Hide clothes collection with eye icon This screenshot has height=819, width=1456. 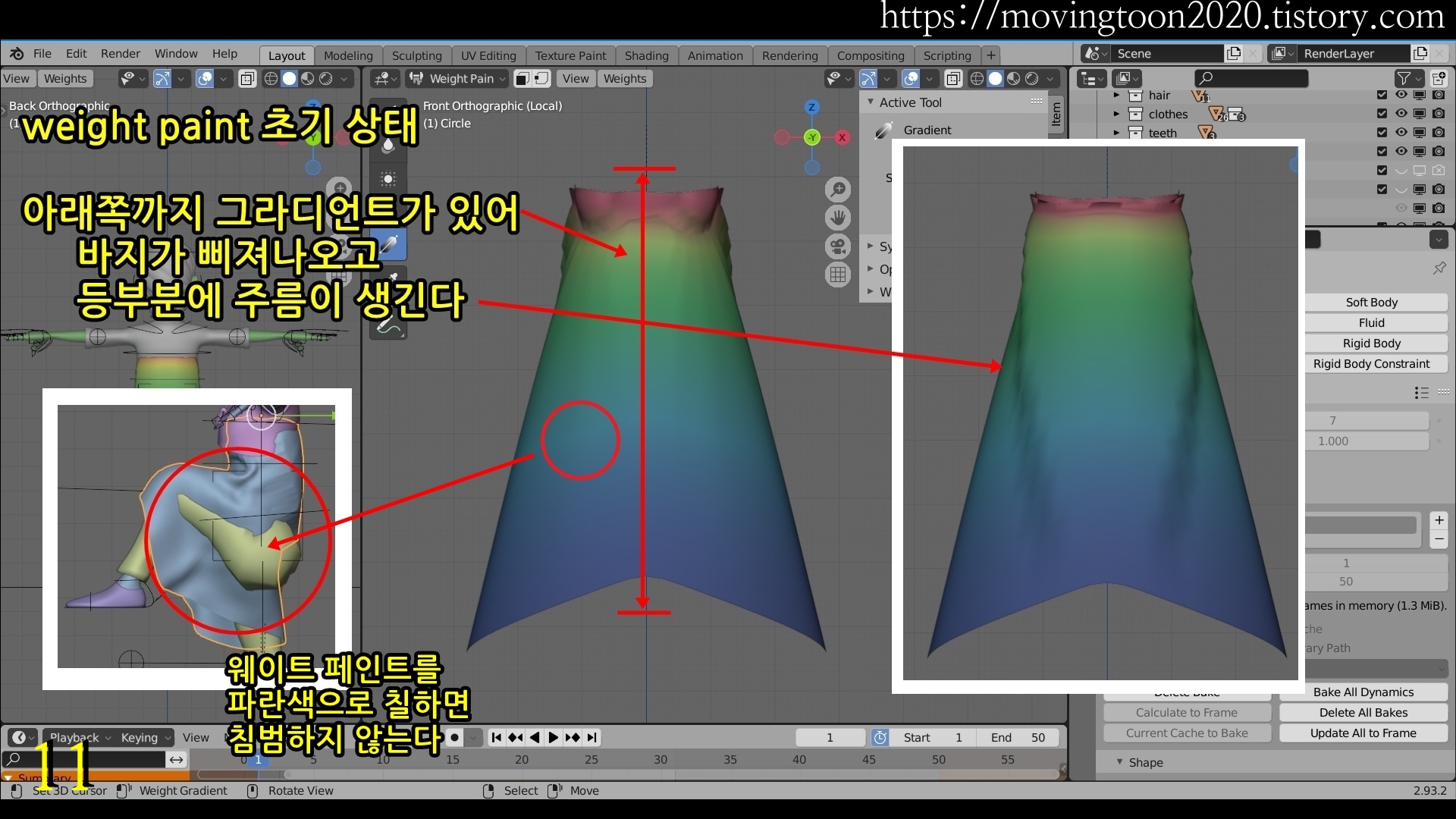(1401, 114)
